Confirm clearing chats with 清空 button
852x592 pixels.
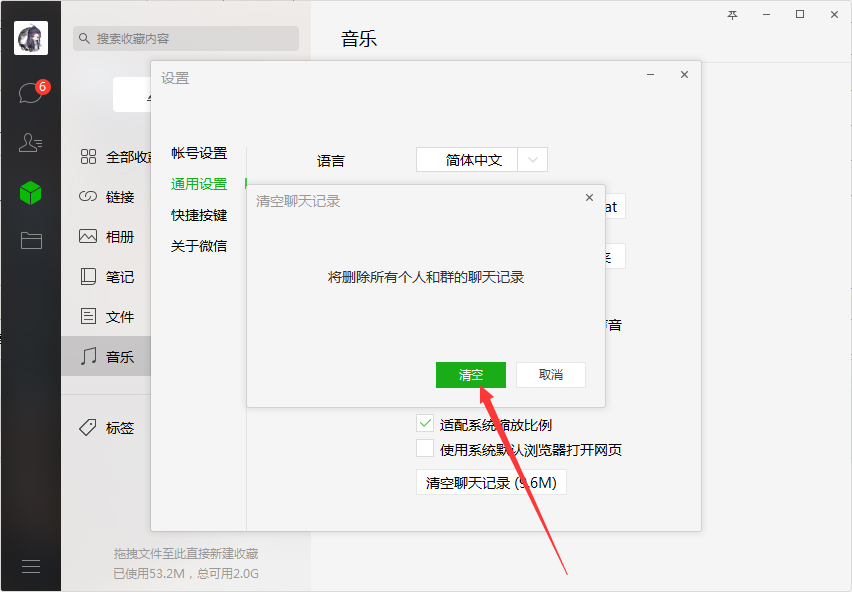point(470,374)
